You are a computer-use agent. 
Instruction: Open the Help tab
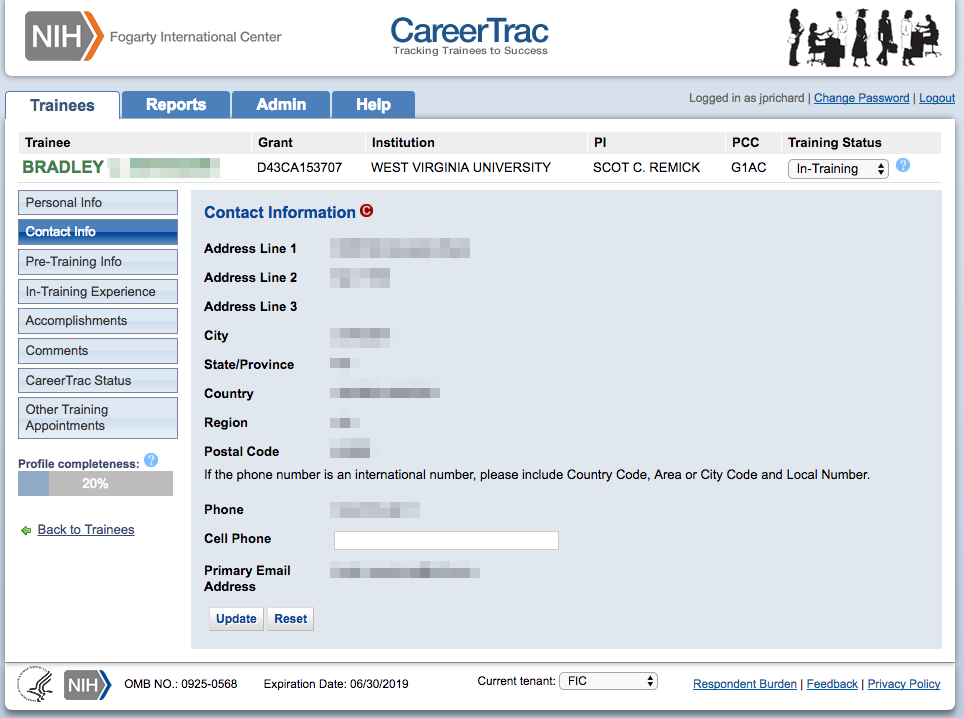[x=373, y=105]
